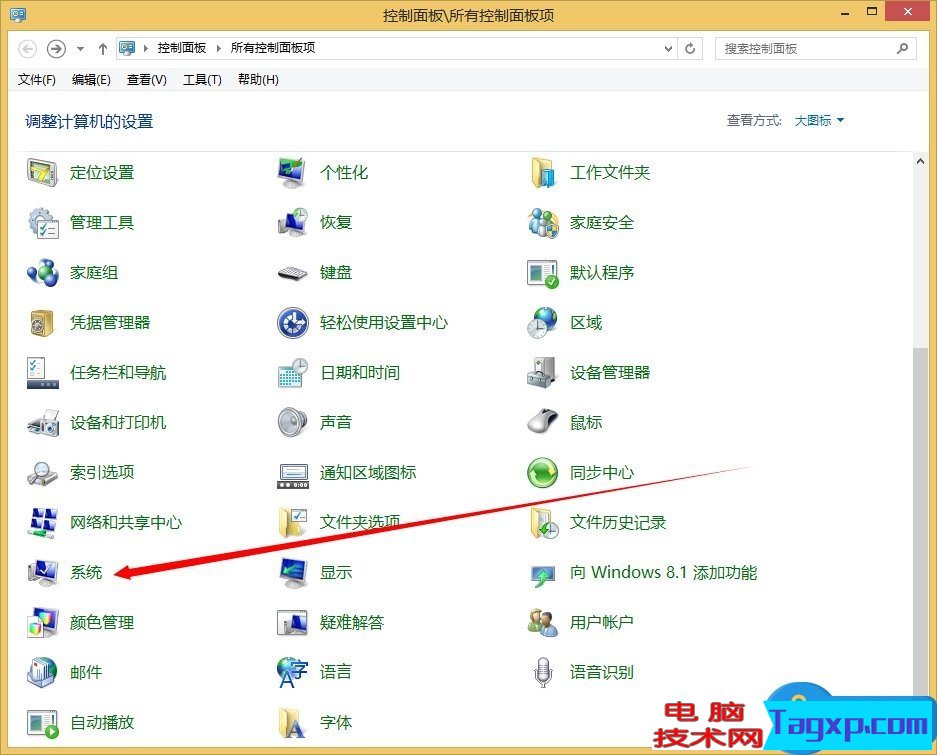Refresh the control panel view
The width and height of the screenshot is (937, 755).
click(x=690, y=49)
